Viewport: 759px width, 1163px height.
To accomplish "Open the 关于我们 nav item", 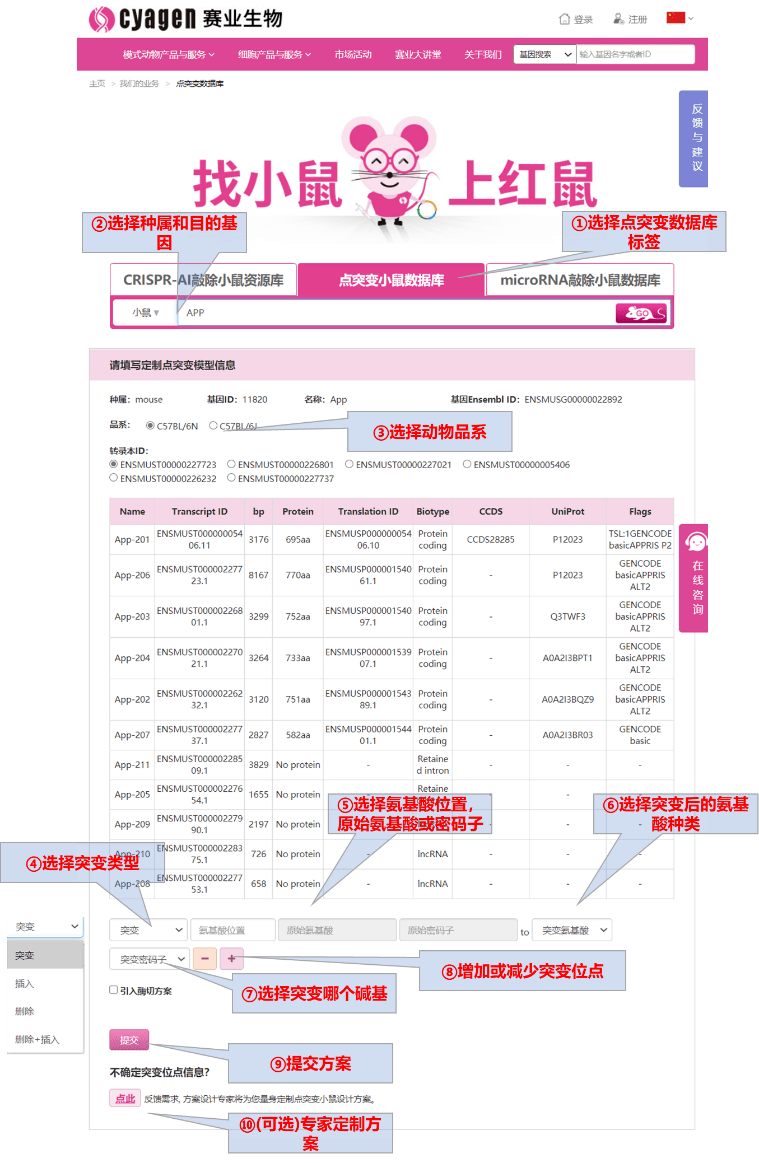I will (x=483, y=54).
